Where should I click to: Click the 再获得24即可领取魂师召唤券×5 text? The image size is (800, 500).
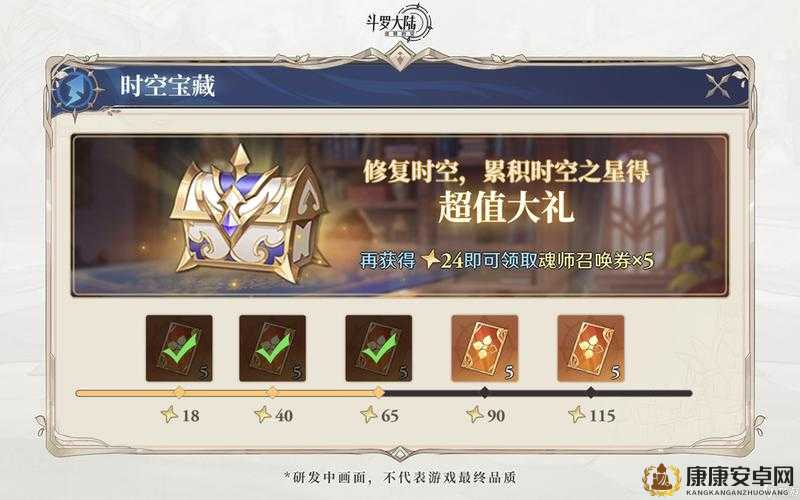507,260
